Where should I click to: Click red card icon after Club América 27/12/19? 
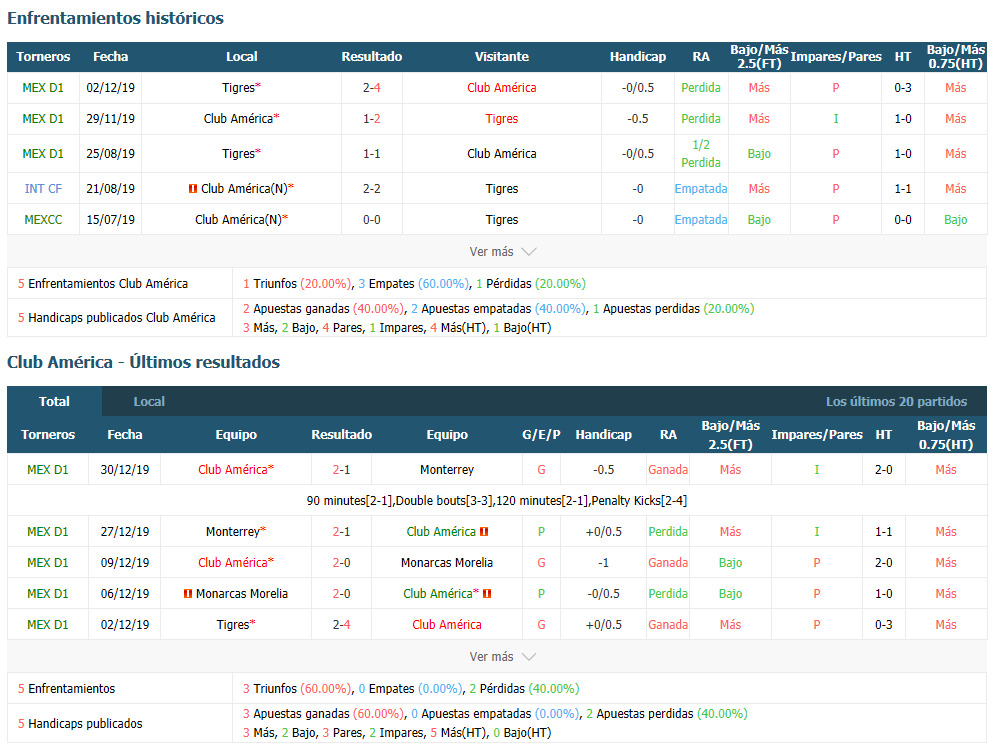(484, 531)
